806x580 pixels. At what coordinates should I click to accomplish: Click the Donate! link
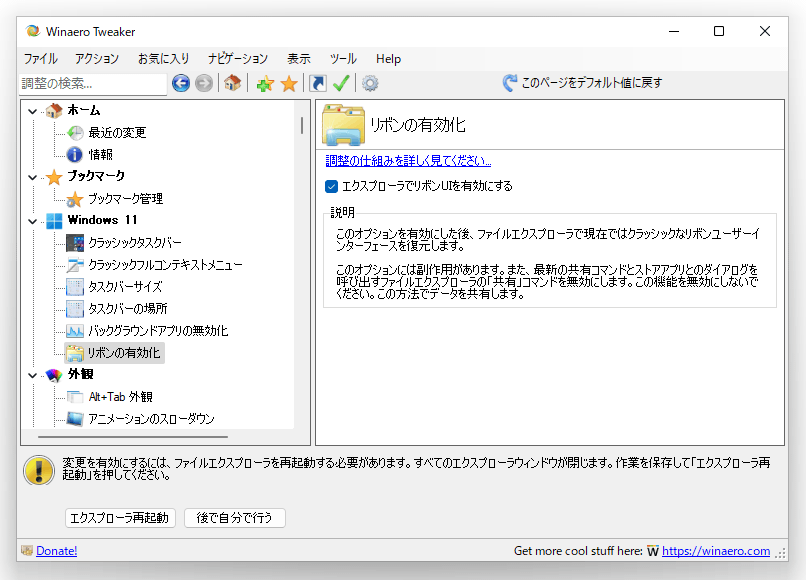[x=57, y=551]
